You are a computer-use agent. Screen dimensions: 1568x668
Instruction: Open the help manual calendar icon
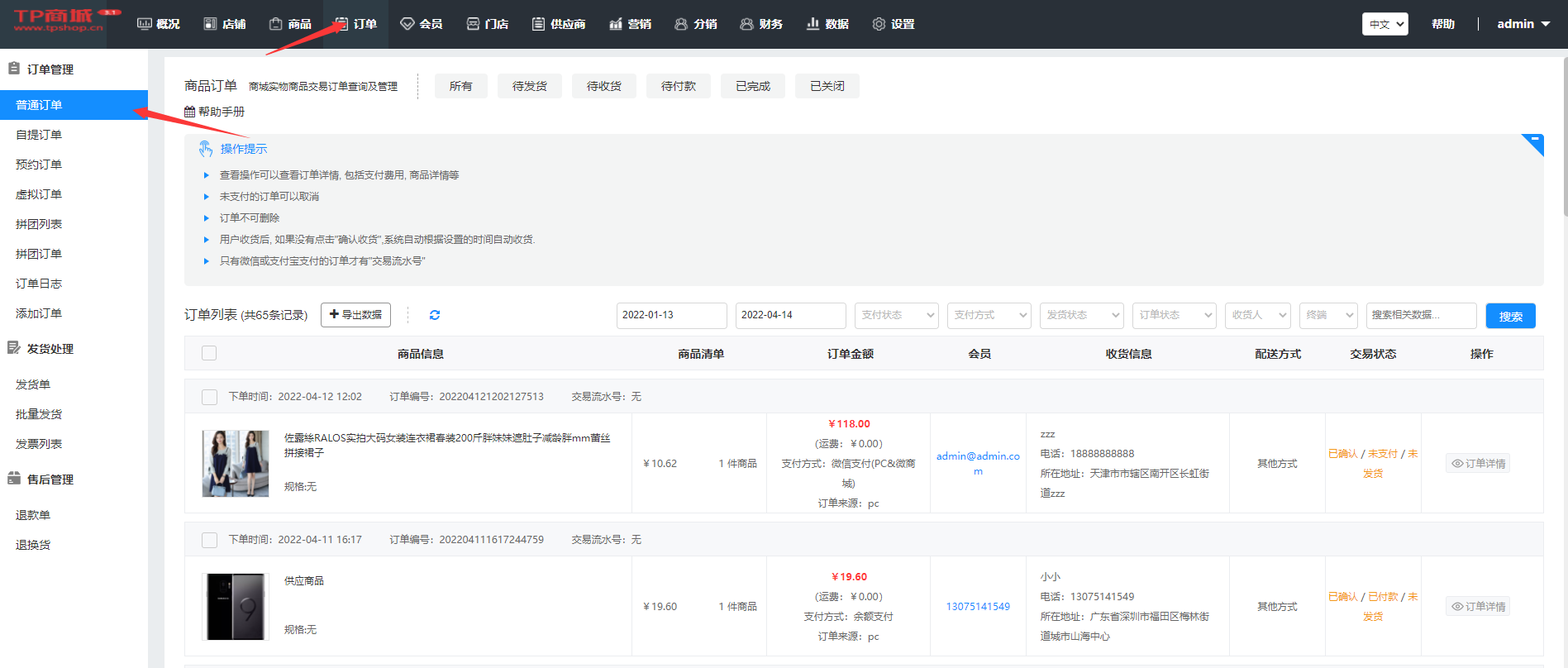point(190,112)
